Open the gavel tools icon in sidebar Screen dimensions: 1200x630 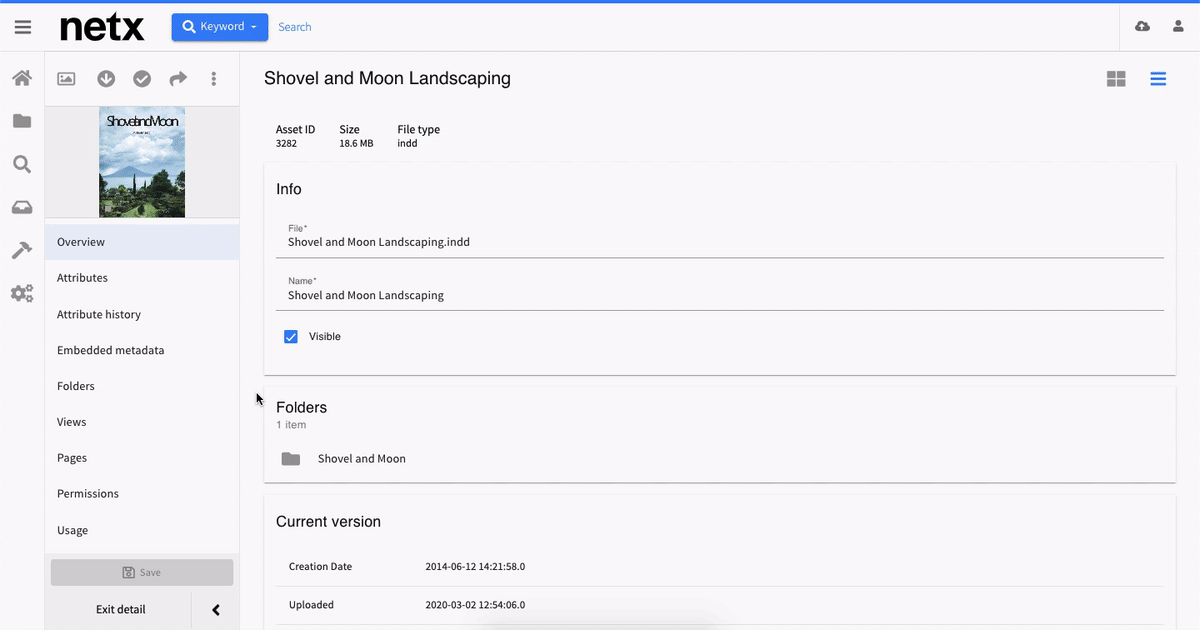[x=22, y=250]
